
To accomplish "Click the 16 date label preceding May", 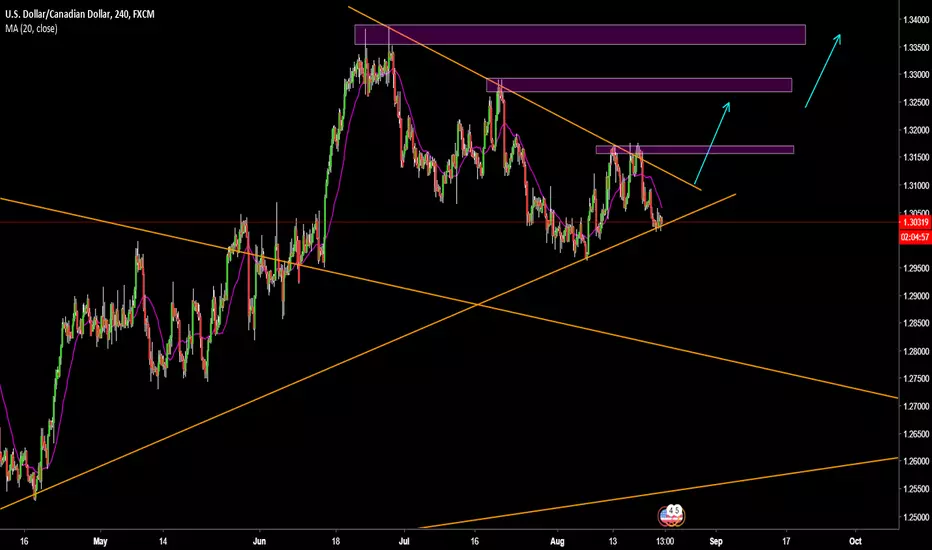I will point(24,542).
